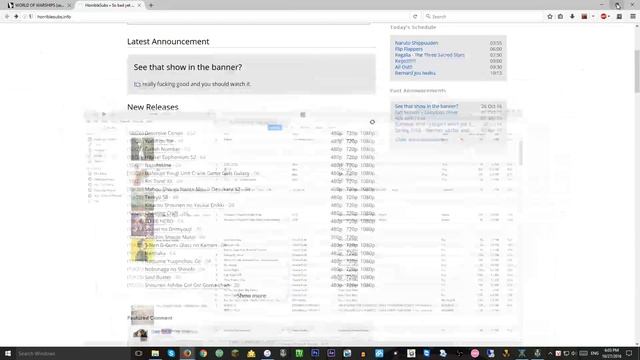This screenshot has width=640, height=360.
Task: Select 1080p for Natsume Yuujinchou Go
Action: pyautogui.click(x=367, y=261)
